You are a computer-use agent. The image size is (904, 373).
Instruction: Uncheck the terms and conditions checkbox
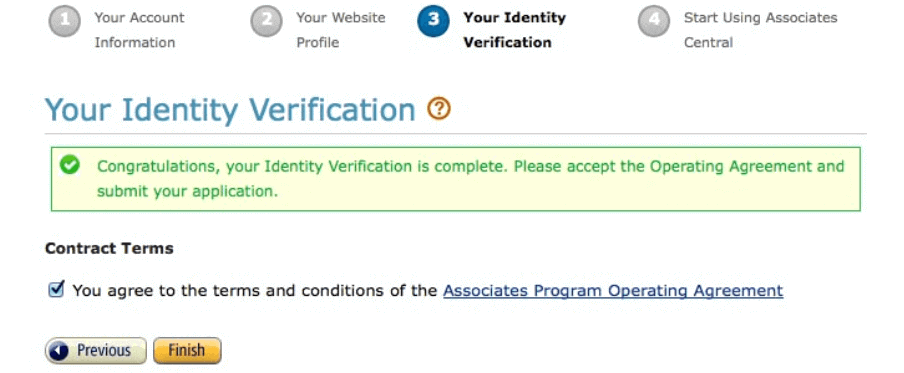pos(56,289)
